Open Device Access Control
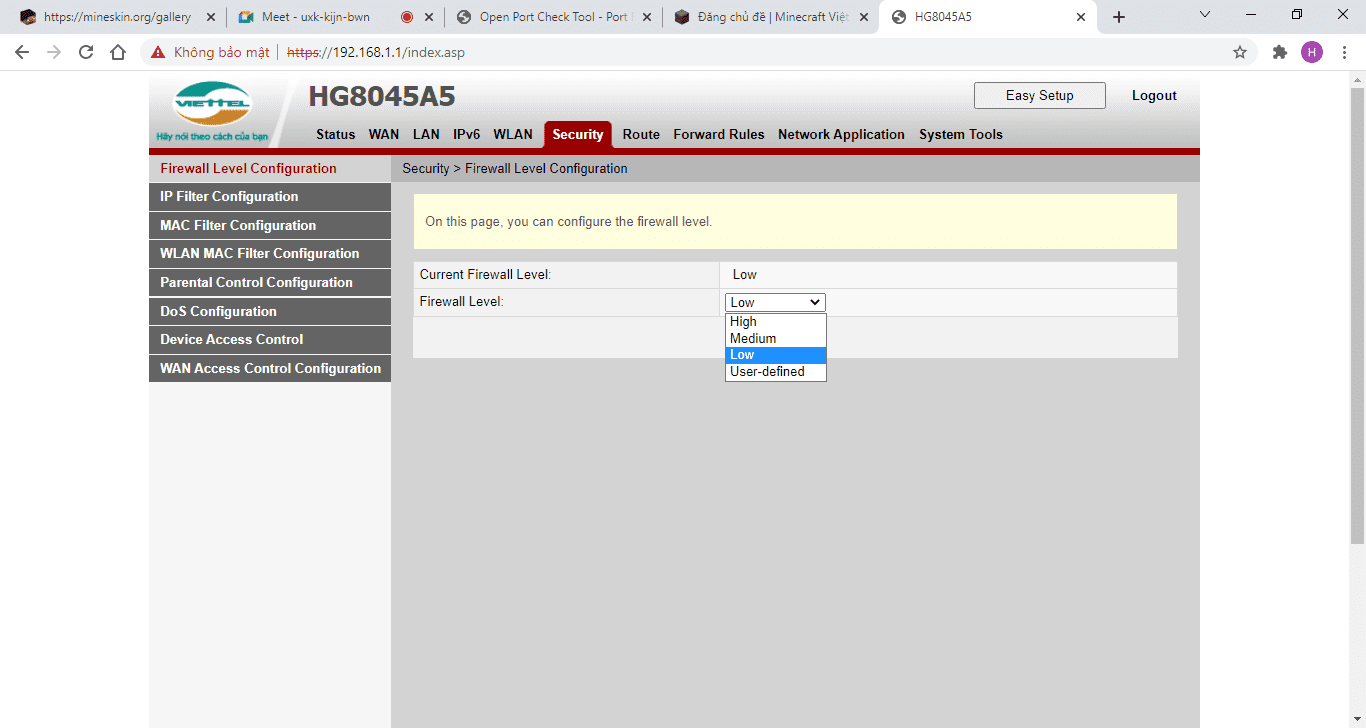Viewport: 1366px width, 728px height. 270,339
